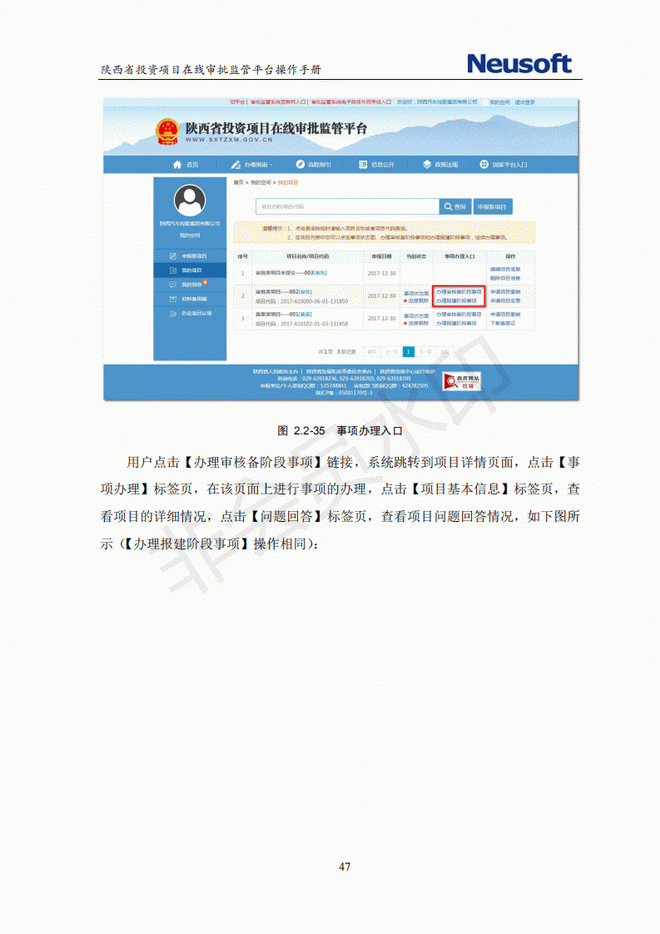660x934 pixels.
Task: Click 我的空间 in the breadcrumb trail
Action: 260,182
